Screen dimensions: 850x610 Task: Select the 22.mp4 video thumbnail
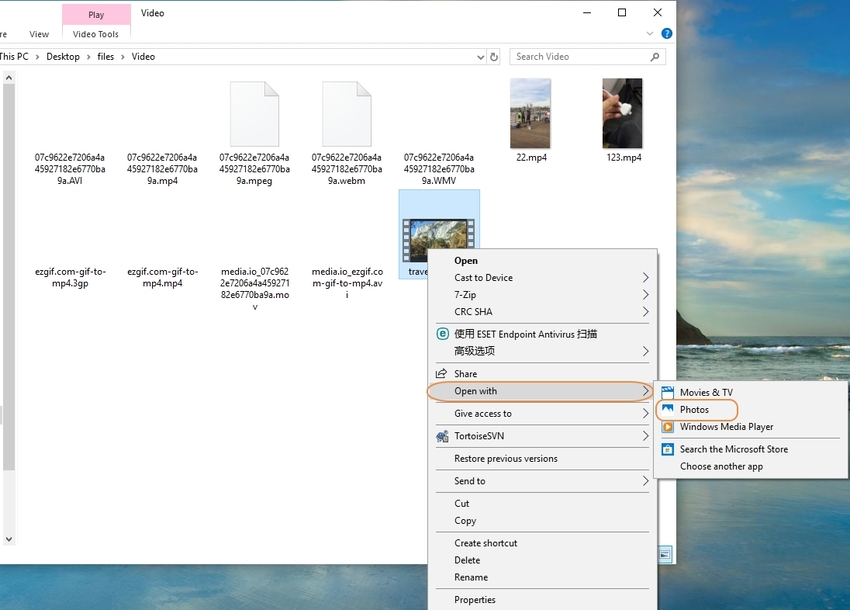[530, 114]
